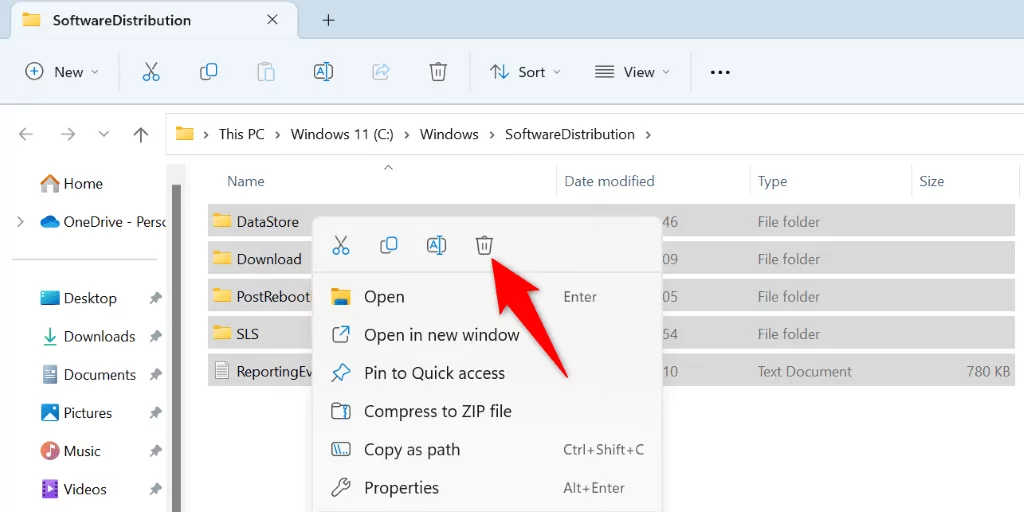The image size is (1024, 512).
Task: Click the toolbar Cut scissors icon
Action: [151, 72]
